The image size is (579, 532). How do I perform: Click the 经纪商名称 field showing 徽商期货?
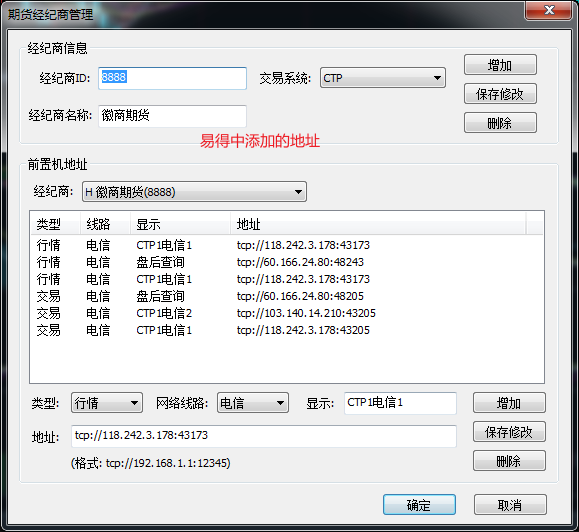pyautogui.click(x=172, y=116)
